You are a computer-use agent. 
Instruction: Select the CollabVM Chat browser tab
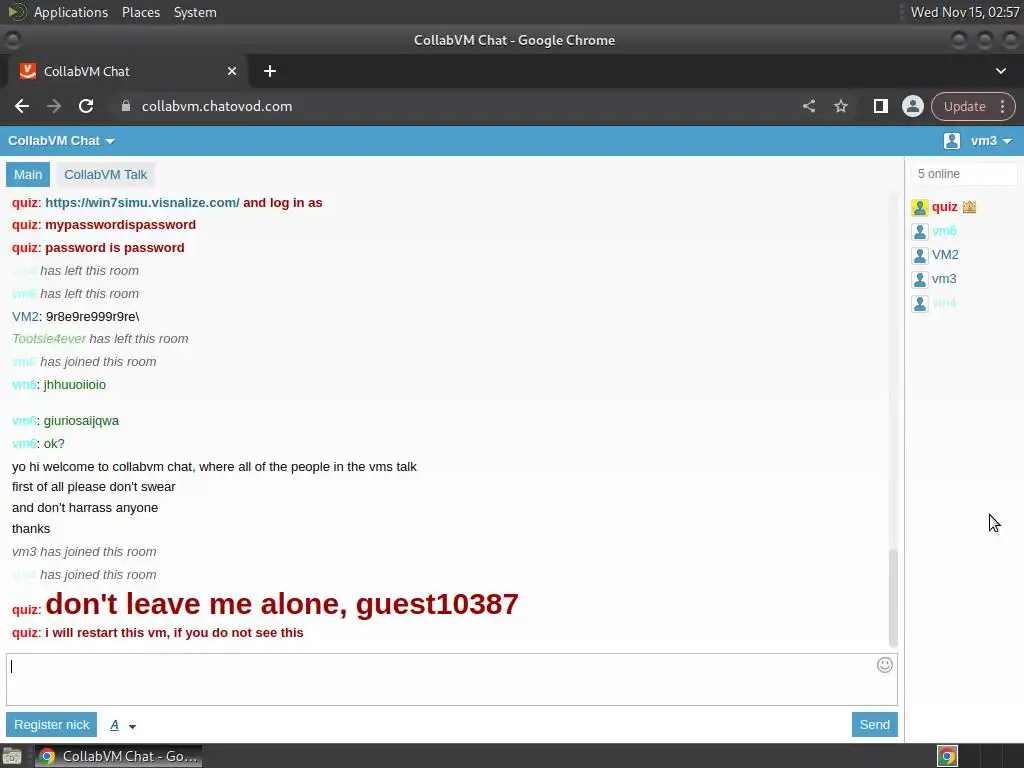point(127,71)
